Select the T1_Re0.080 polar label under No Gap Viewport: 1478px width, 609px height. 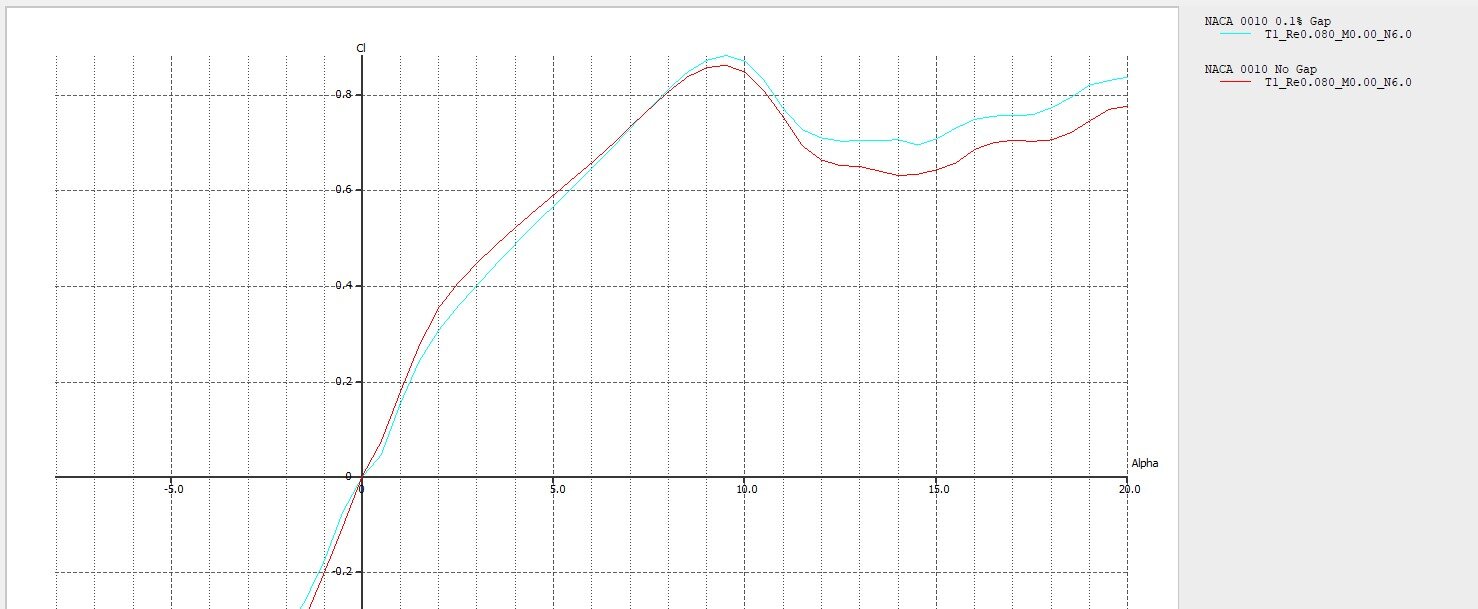point(1338,82)
